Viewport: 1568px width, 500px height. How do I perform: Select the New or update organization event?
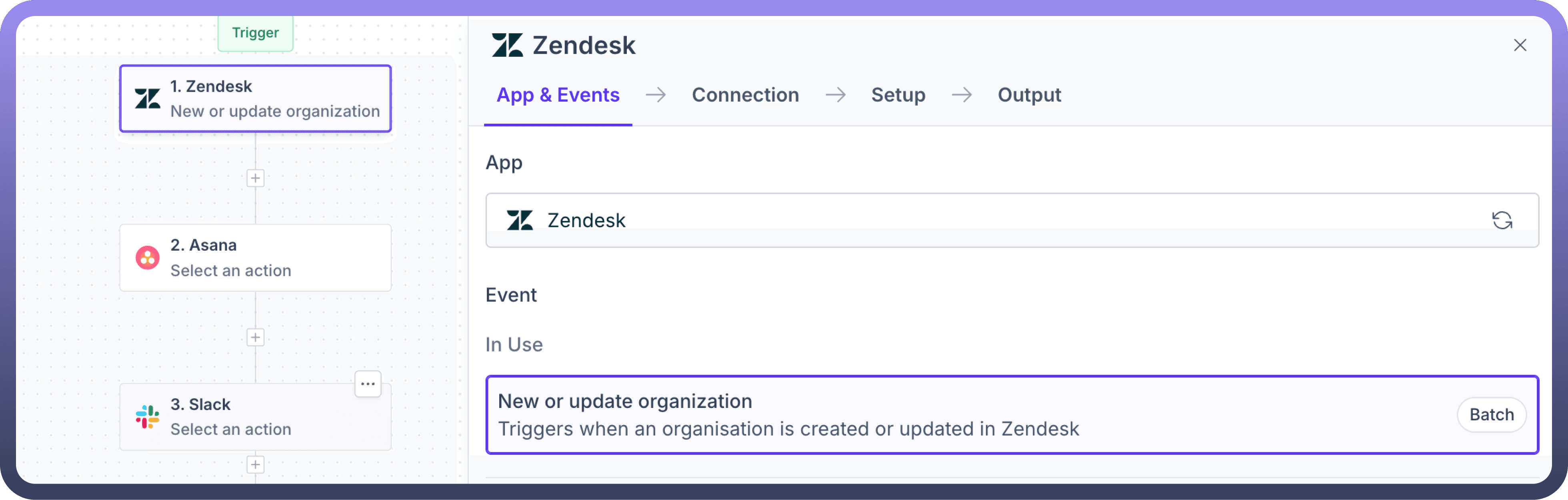click(x=913, y=415)
